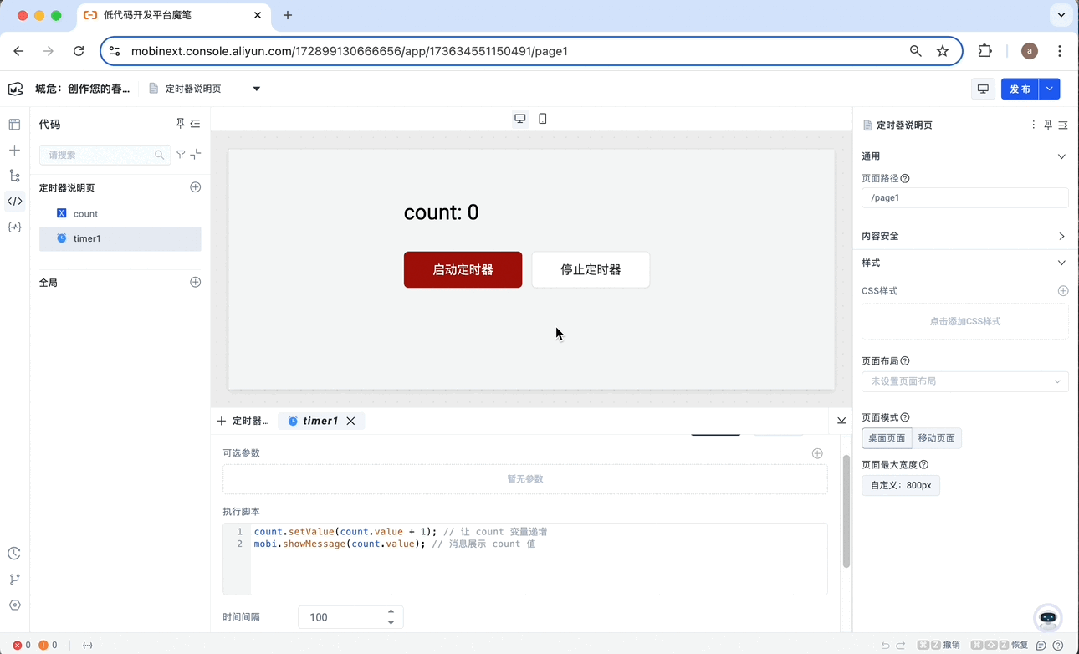Focus the 请搜索 code search field
The height and width of the screenshot is (654, 1079).
pyautogui.click(x=105, y=155)
